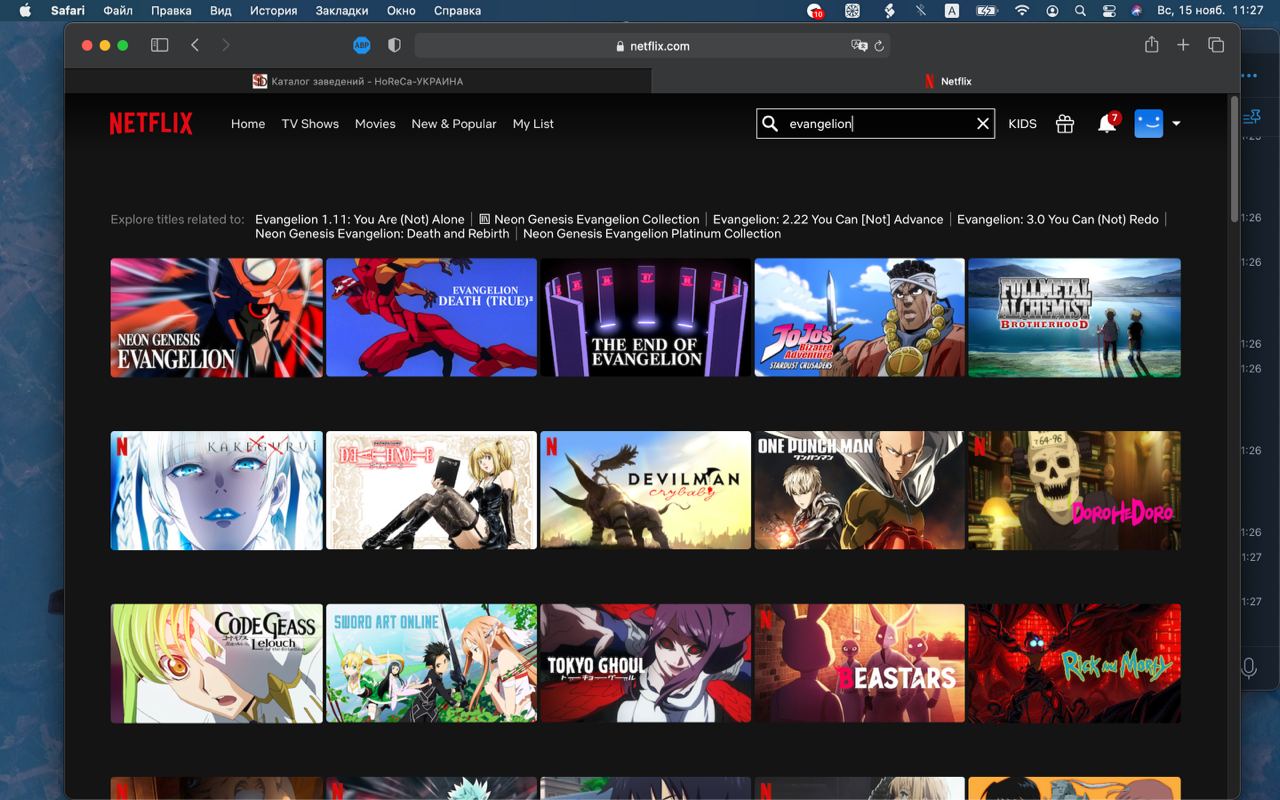Image resolution: width=1280 pixels, height=800 pixels.
Task: Open the Code Geass thumbnail
Action: click(216, 663)
